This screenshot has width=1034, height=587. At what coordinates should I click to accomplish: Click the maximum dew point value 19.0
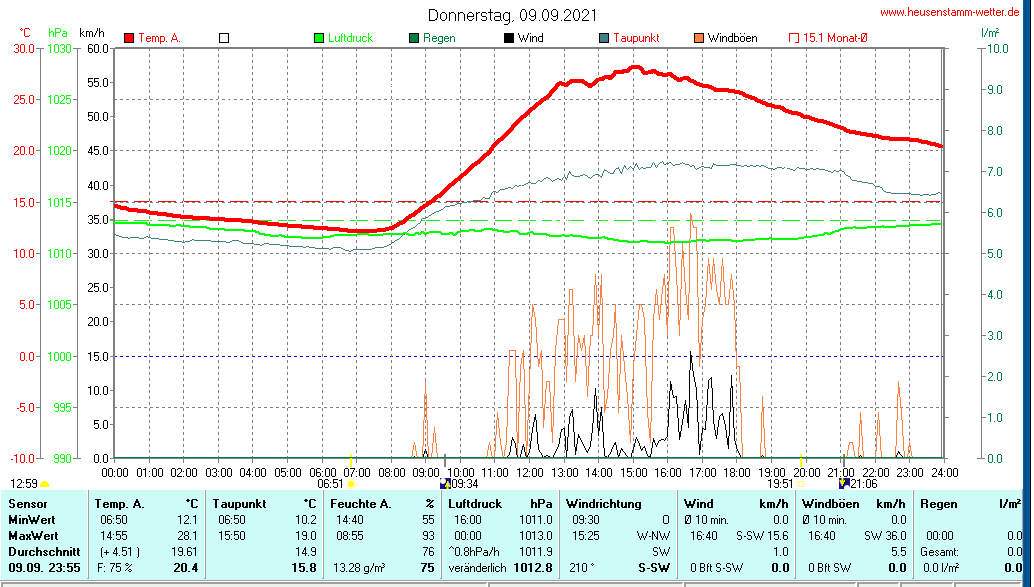point(306,536)
